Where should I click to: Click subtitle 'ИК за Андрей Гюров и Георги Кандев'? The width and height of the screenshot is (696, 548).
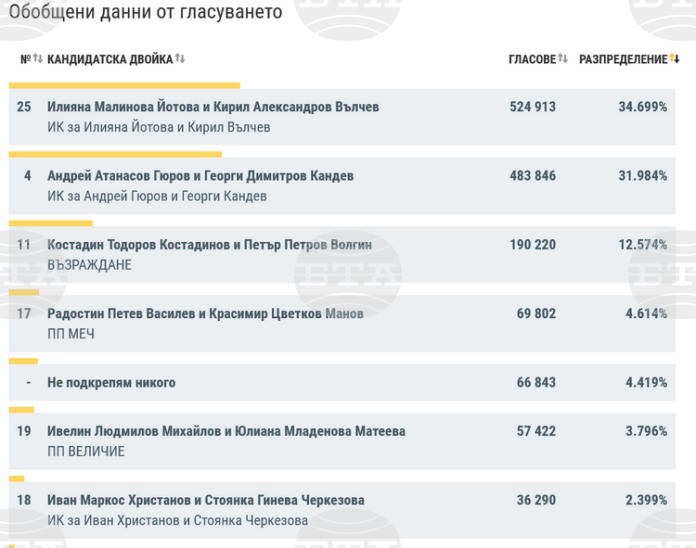tap(157, 196)
